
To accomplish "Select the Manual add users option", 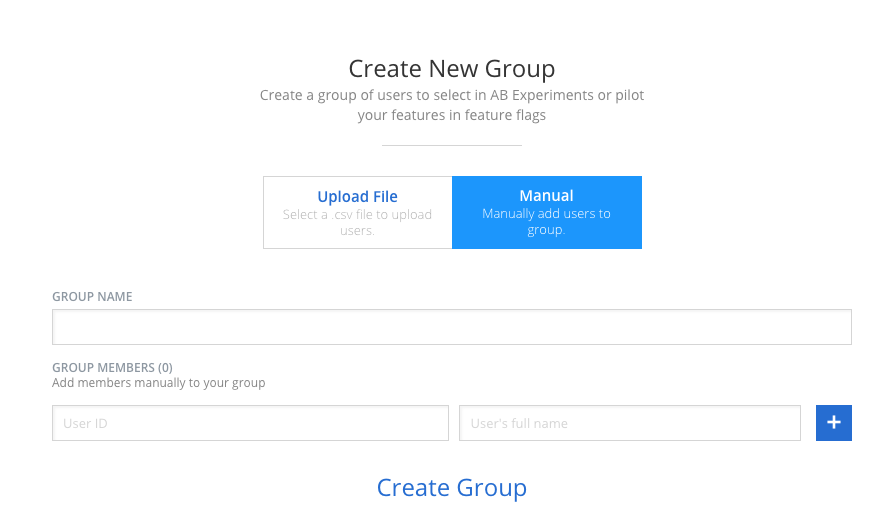I will coord(547,212).
